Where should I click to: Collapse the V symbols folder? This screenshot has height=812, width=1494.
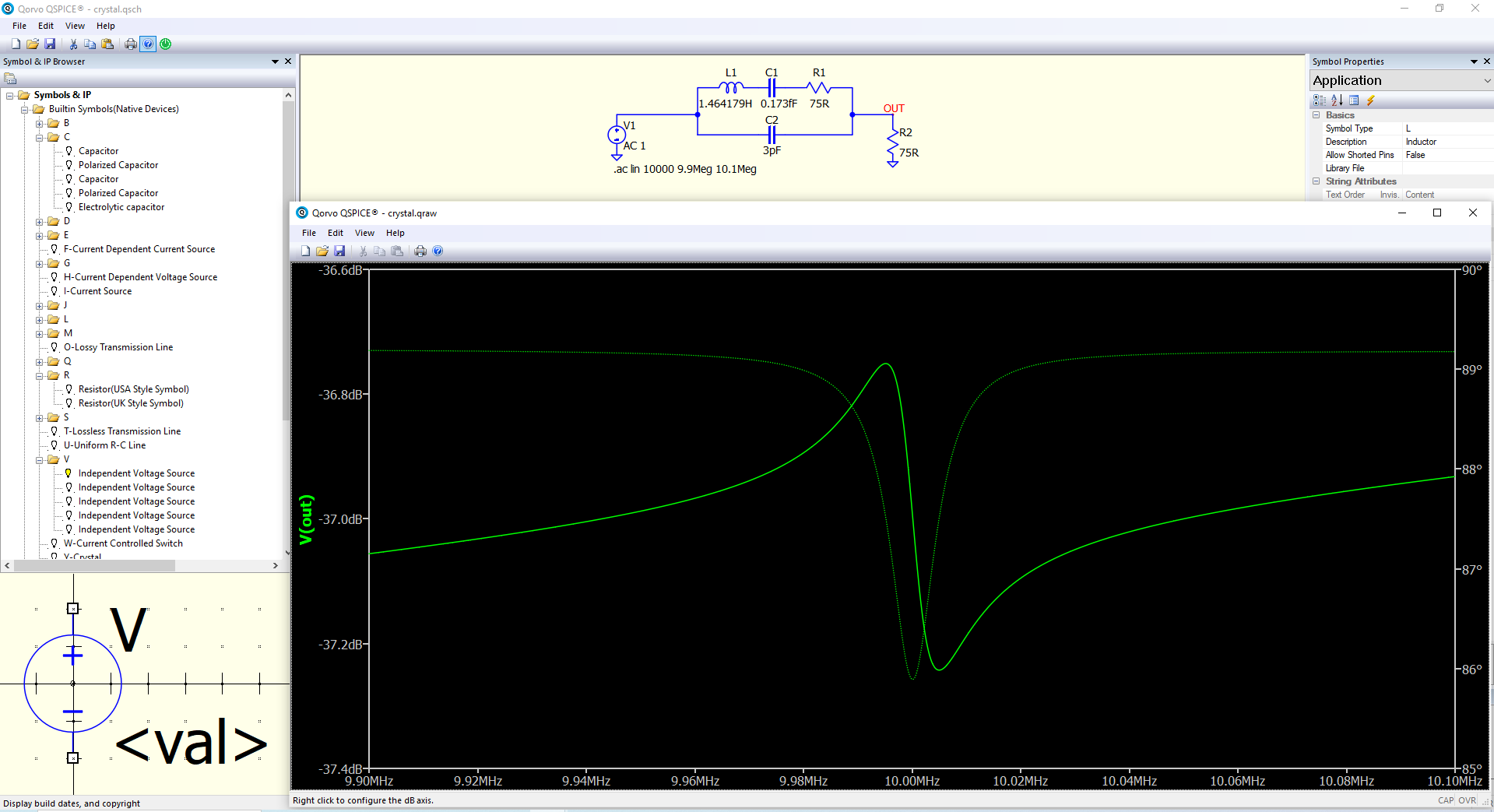40,460
